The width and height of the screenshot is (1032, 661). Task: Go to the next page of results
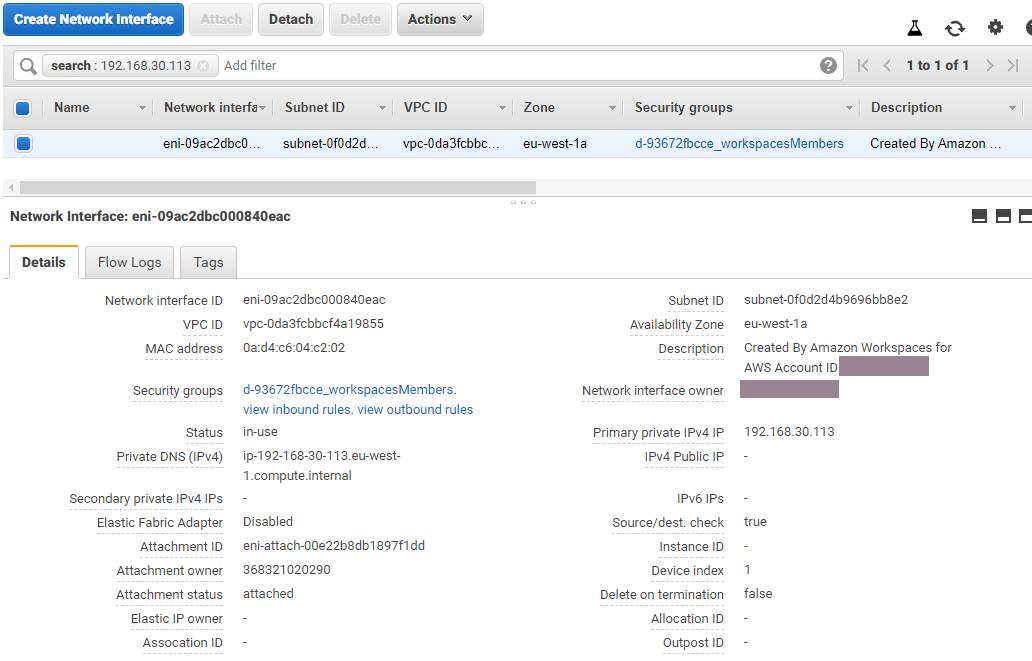(x=989, y=65)
